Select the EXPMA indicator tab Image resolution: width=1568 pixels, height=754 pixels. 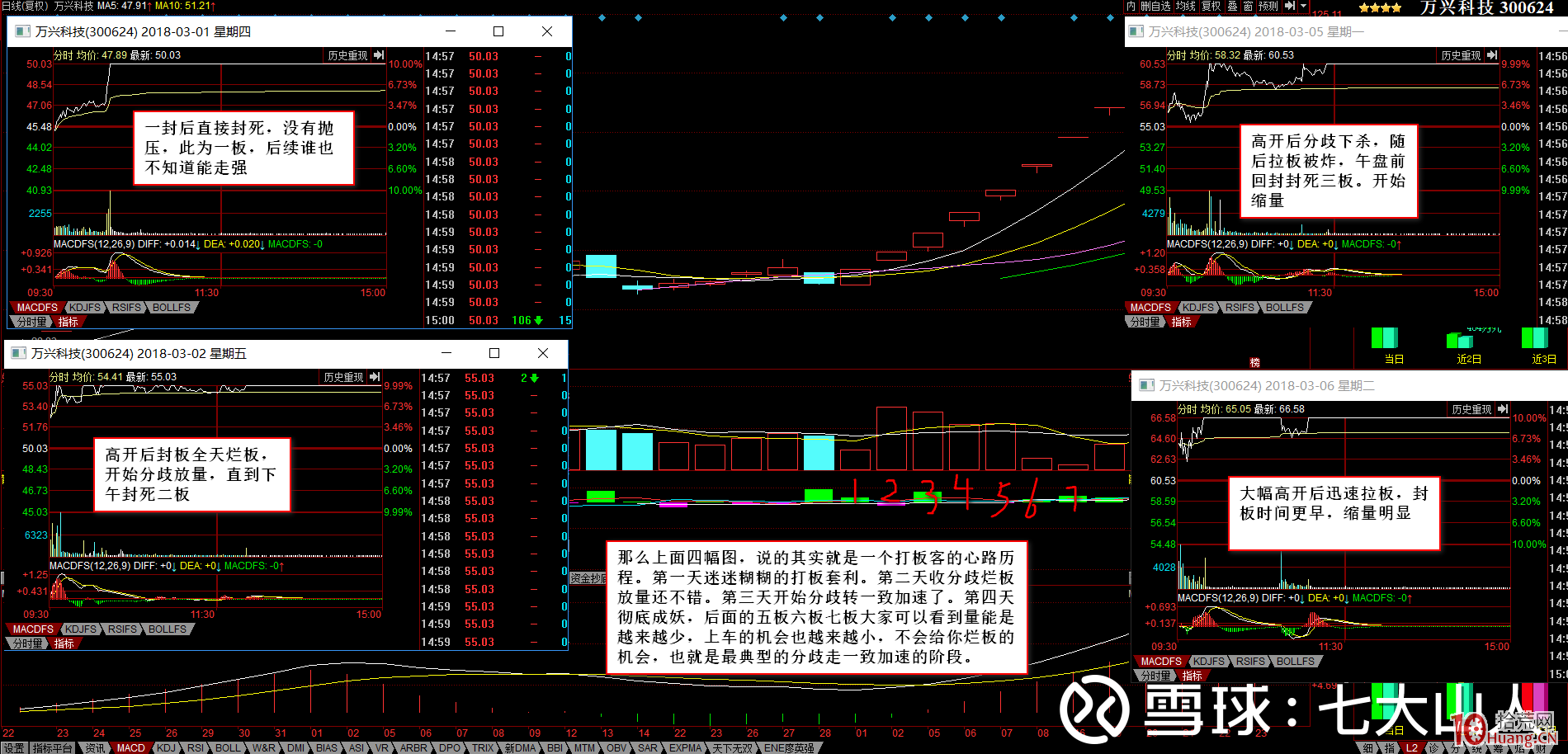point(685,748)
